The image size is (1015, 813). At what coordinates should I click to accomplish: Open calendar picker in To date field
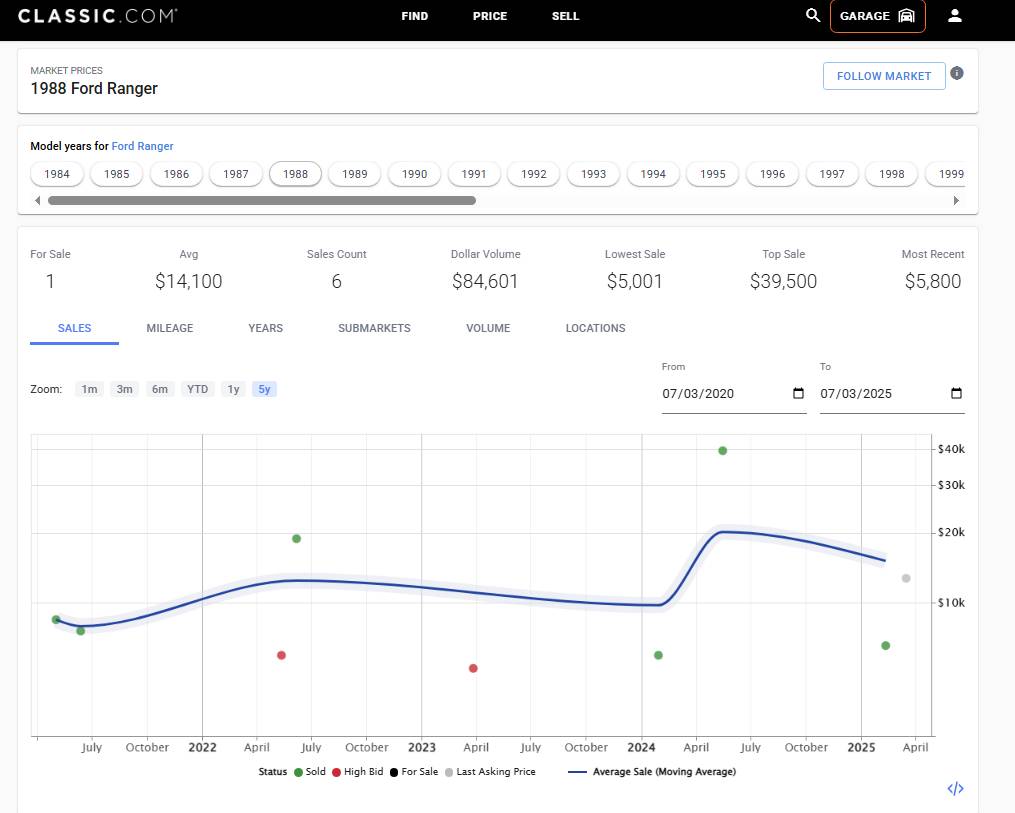coord(956,393)
